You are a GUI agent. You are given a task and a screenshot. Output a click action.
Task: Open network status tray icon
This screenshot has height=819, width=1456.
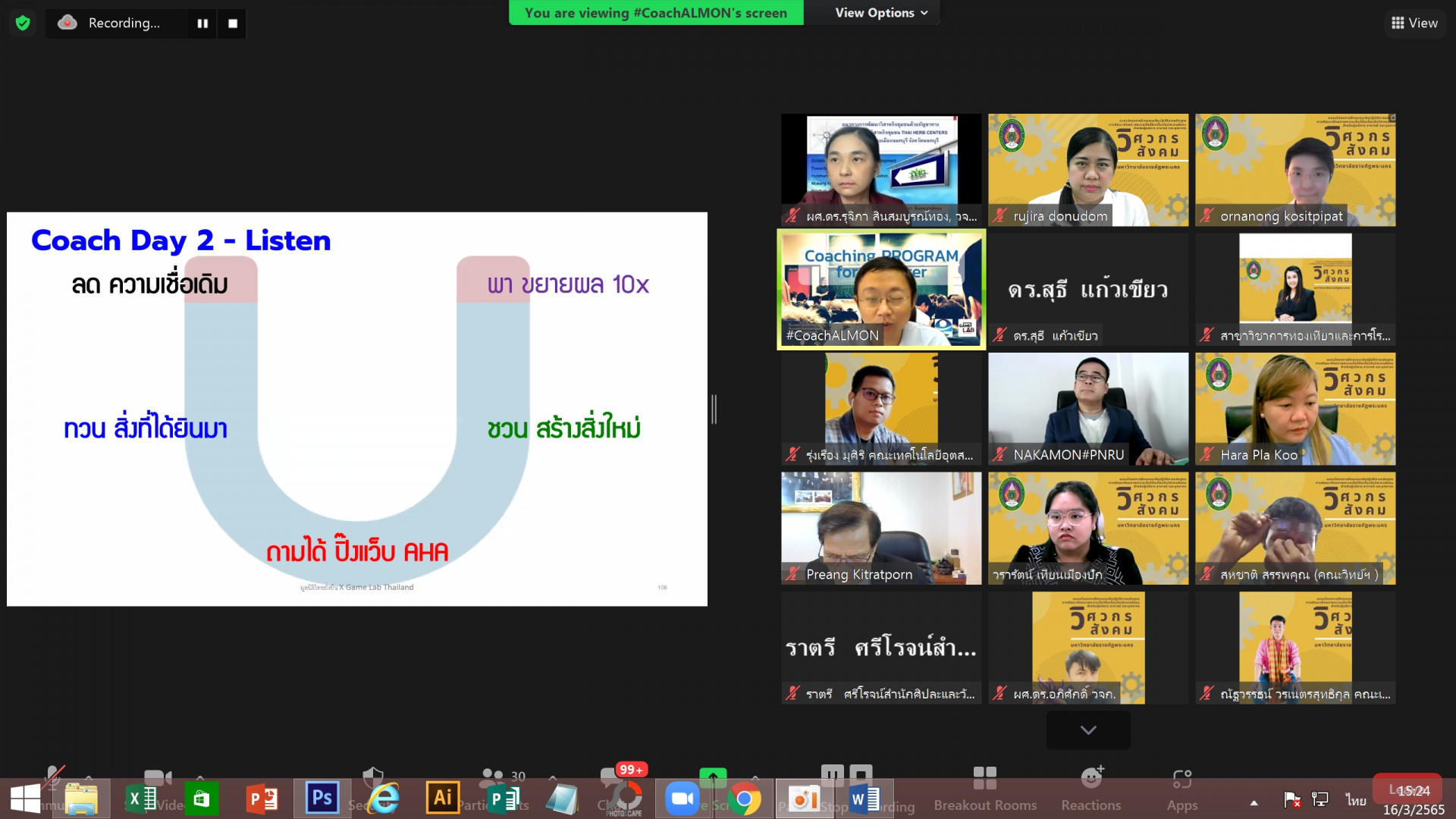(1320, 799)
